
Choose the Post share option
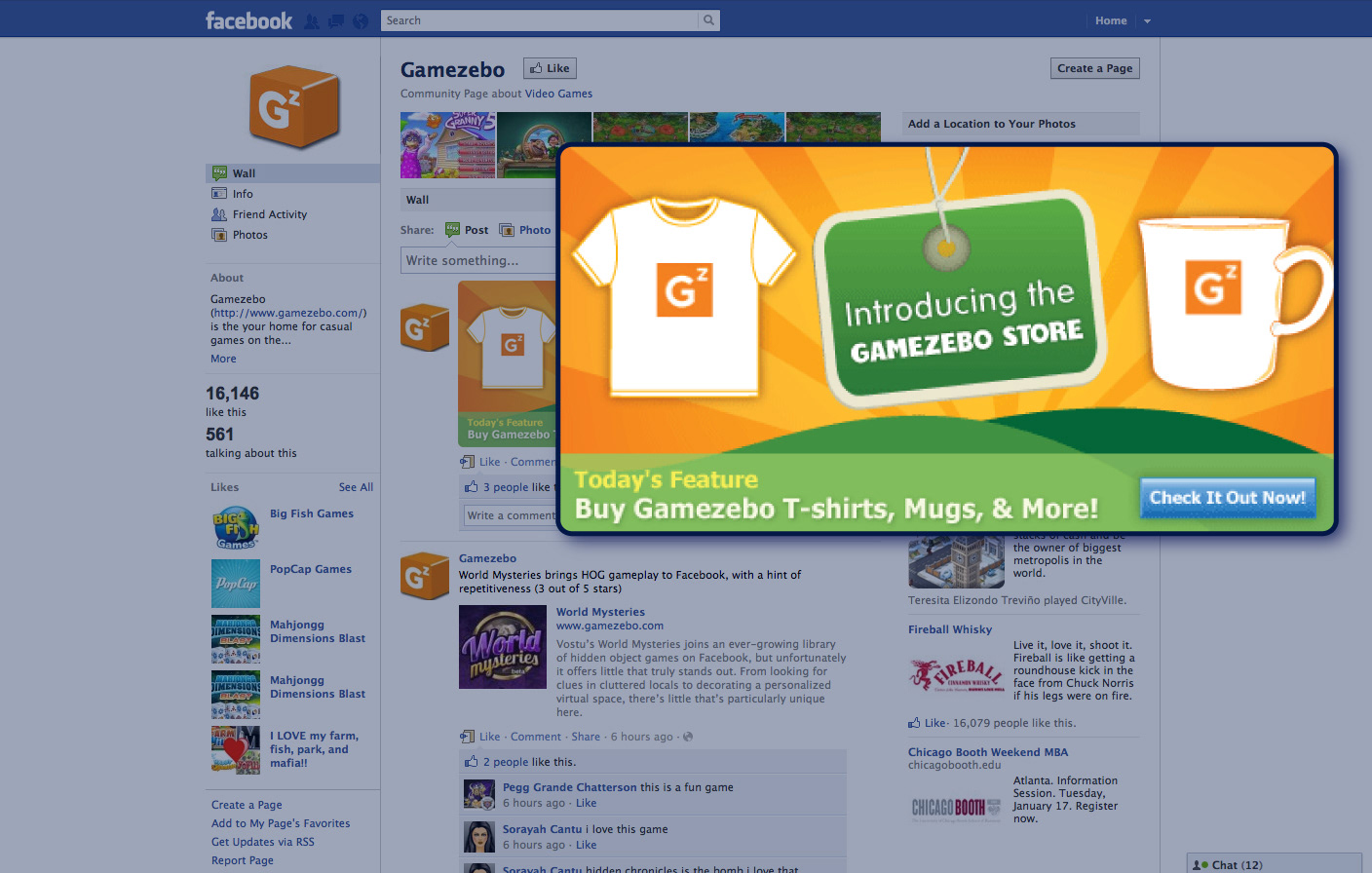click(467, 230)
